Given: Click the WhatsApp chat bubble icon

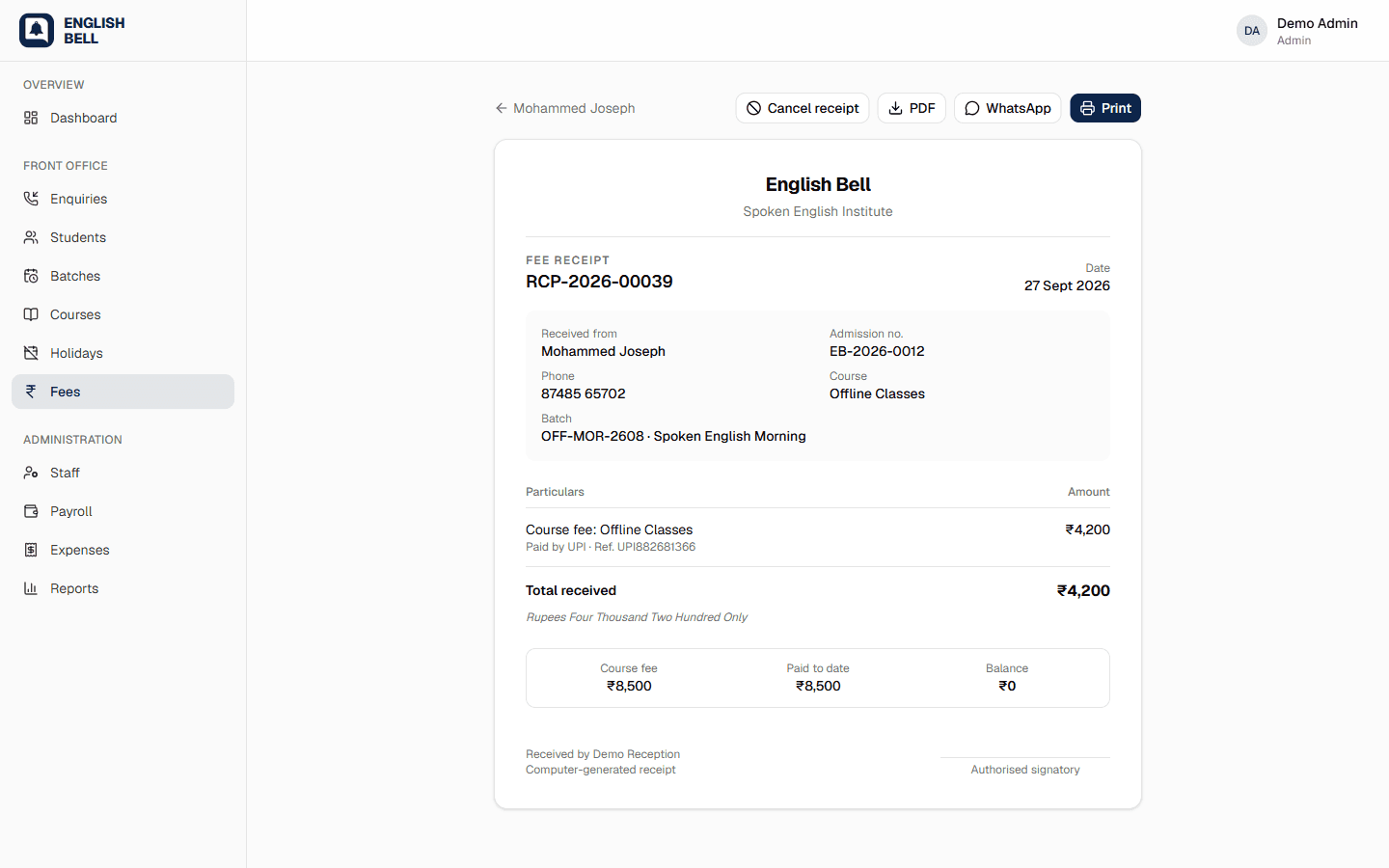Looking at the screenshot, I should click(x=972, y=108).
